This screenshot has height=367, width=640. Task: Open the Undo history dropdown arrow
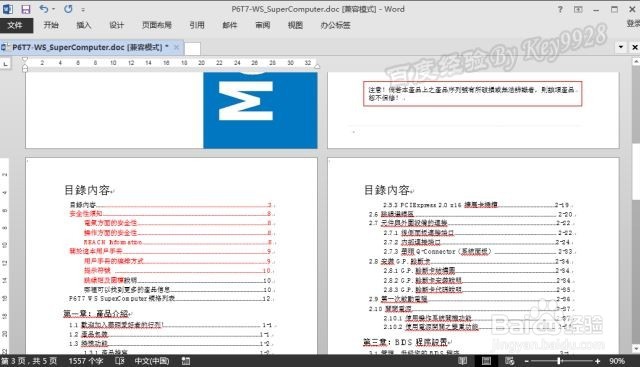click(53, 9)
